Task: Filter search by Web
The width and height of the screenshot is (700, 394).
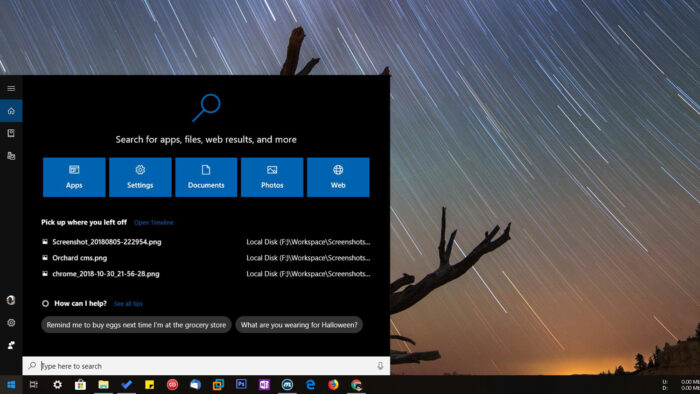Action: (x=338, y=177)
